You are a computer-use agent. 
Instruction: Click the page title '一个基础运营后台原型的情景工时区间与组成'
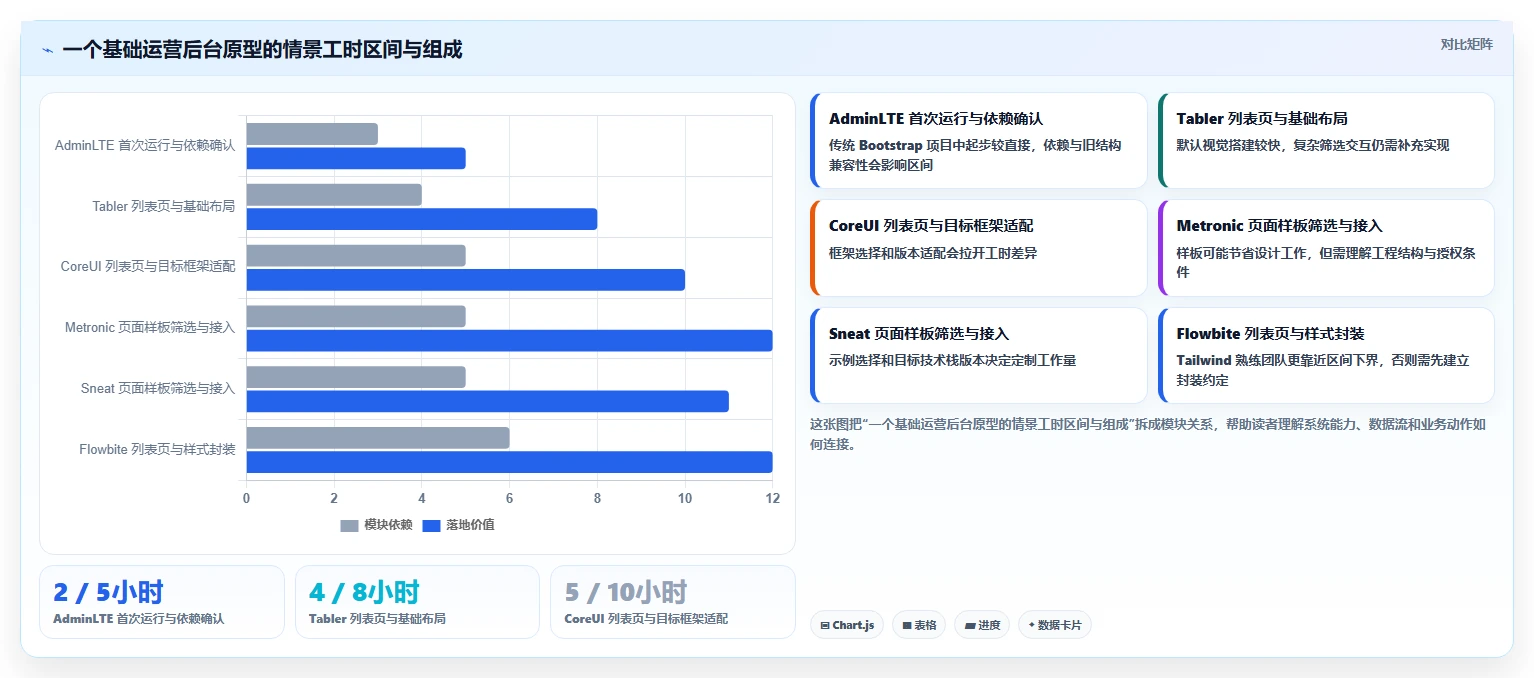pos(262,49)
